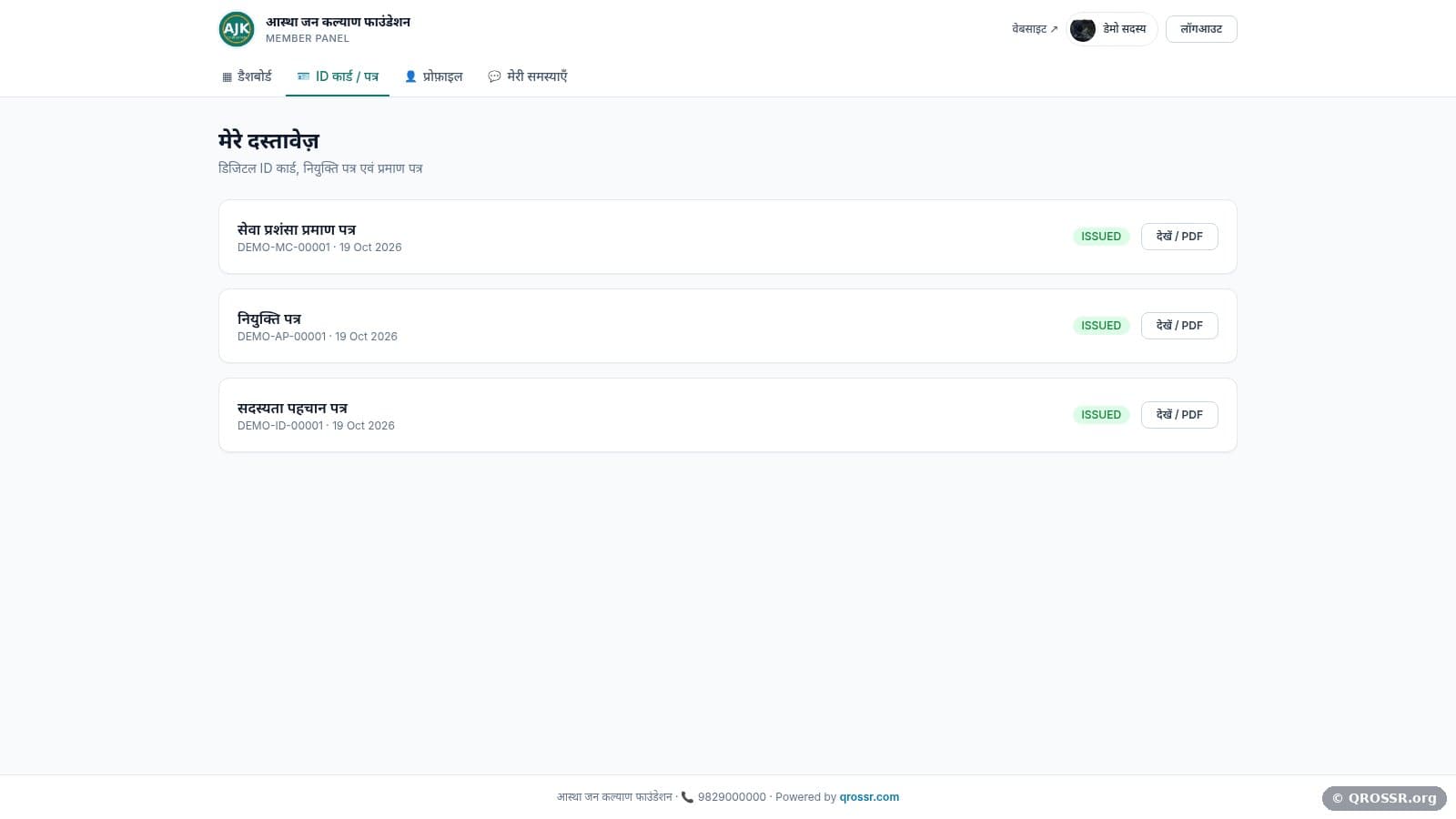Click the DEMO-MC-00001 · 19 Oct 2026 text

[319, 248]
